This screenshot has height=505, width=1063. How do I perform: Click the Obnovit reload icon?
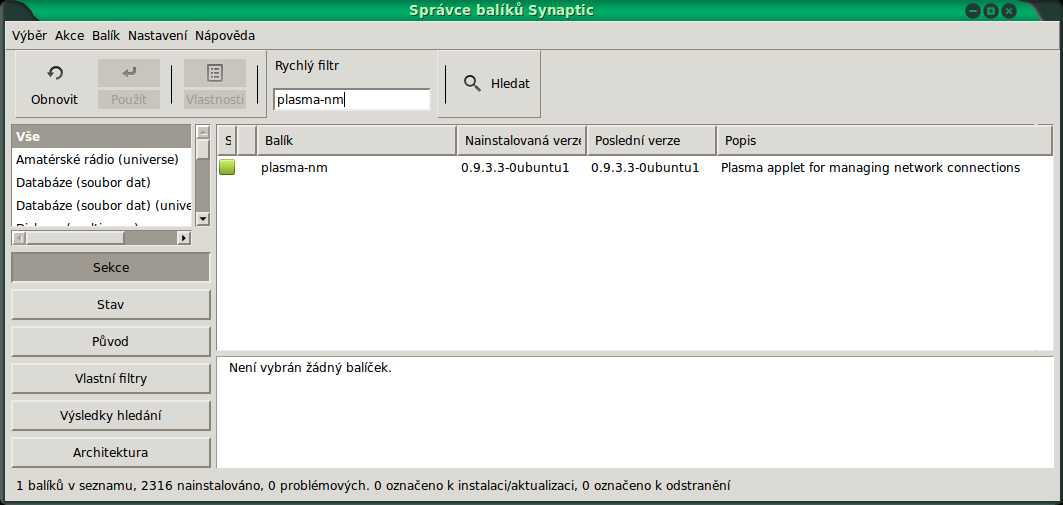(x=54, y=73)
